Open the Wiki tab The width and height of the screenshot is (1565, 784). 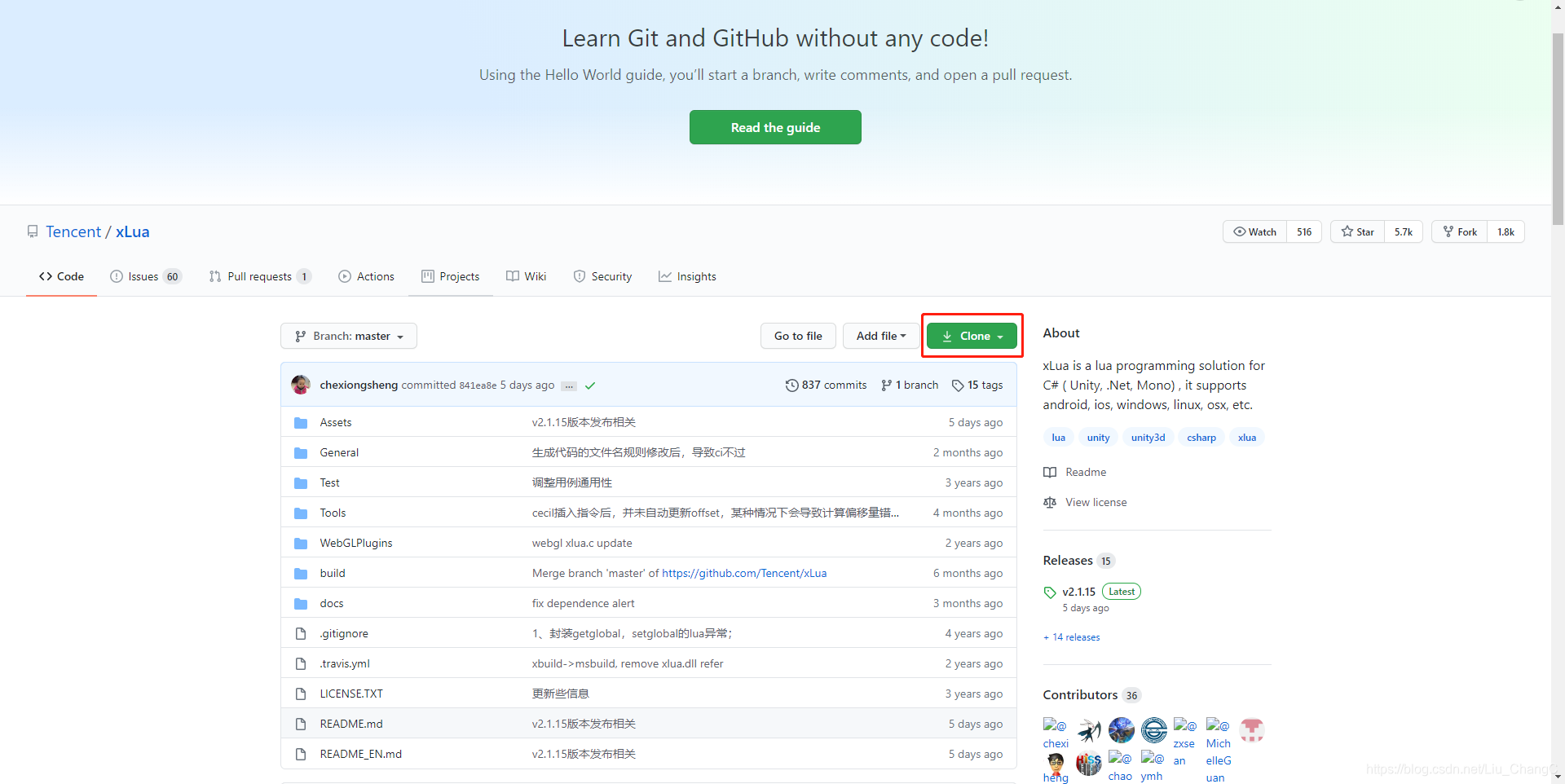click(x=527, y=276)
